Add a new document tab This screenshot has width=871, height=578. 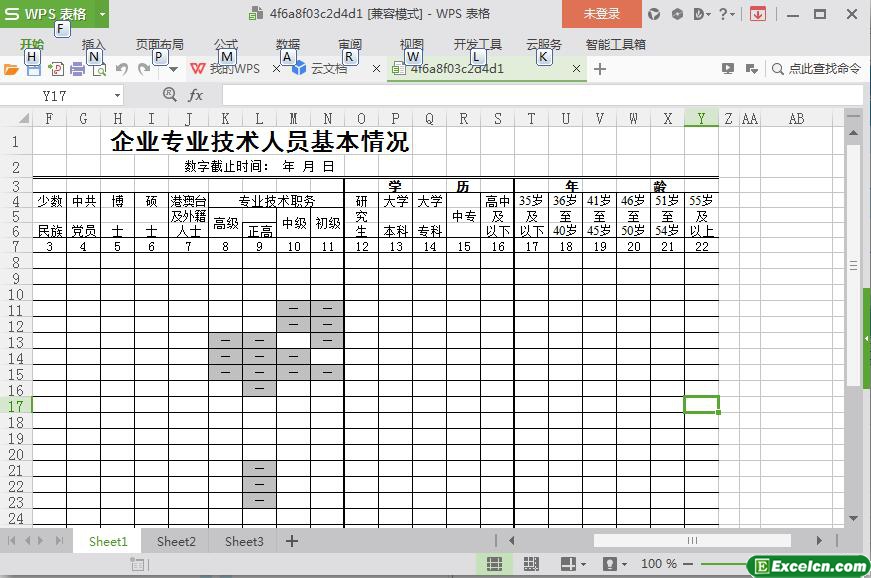tap(600, 69)
